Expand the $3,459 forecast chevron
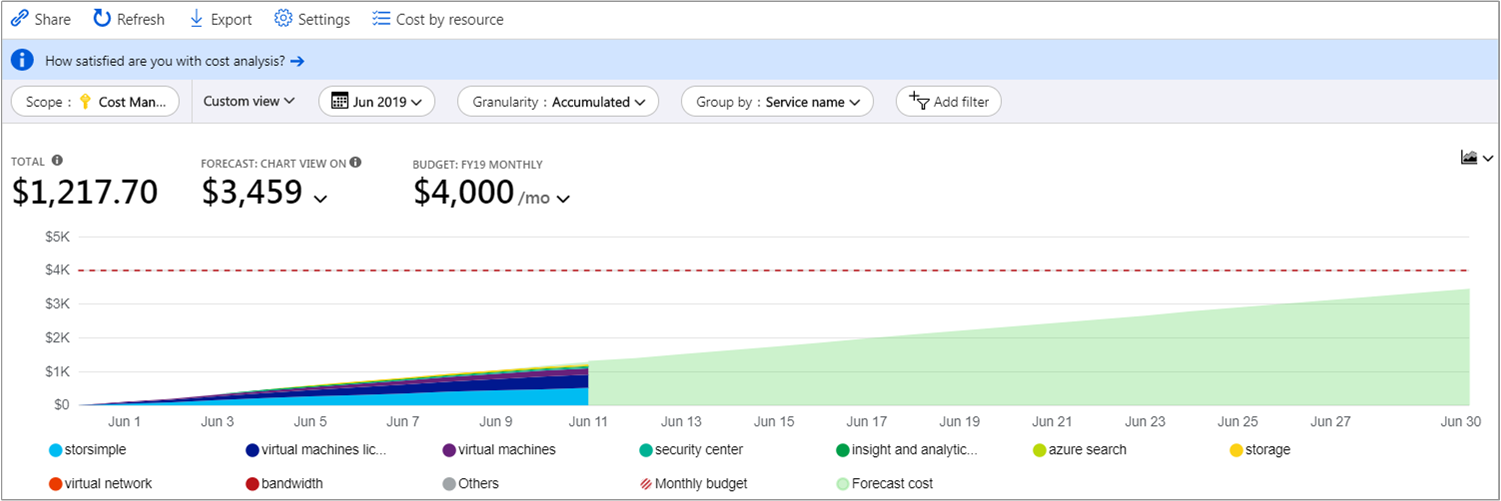Screen dimensions: 1501x501 tap(320, 198)
